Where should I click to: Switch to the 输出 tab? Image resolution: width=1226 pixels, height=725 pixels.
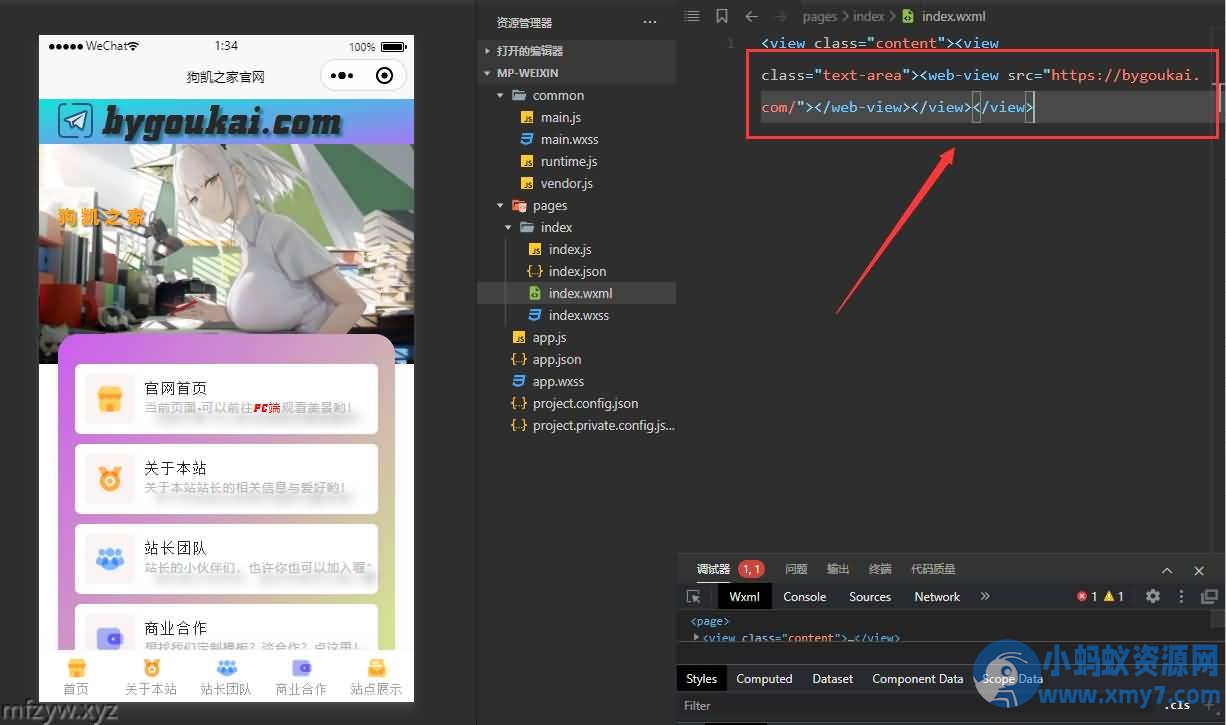pyautogui.click(x=838, y=569)
